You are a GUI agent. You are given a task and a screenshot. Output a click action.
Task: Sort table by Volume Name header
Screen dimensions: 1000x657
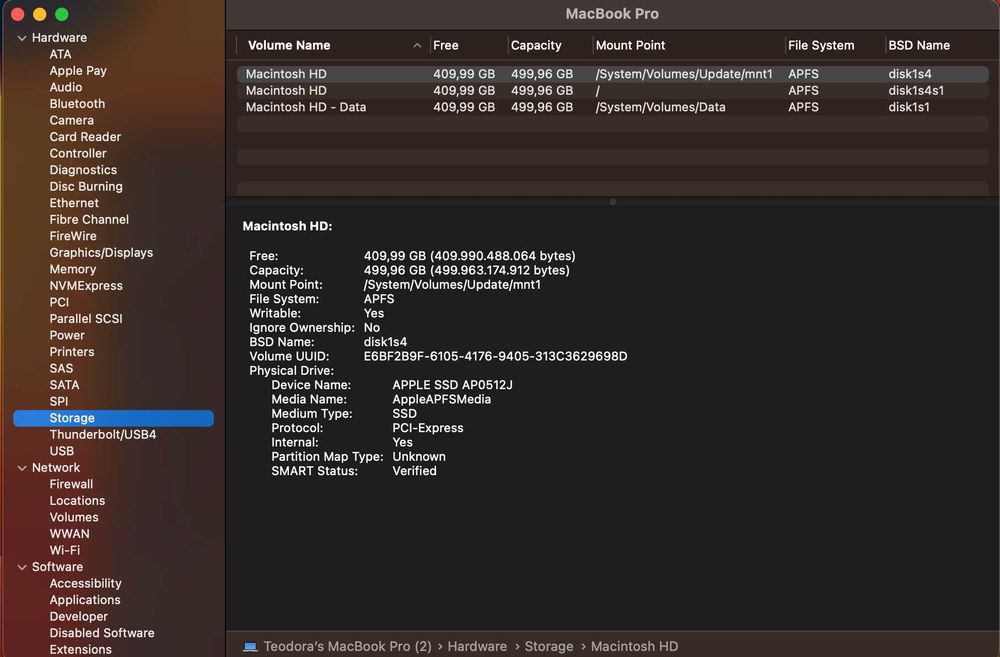coord(289,45)
